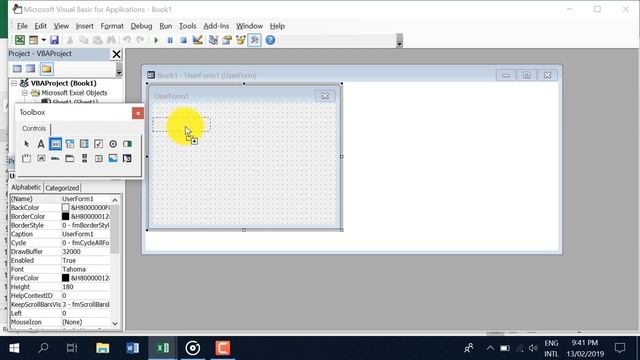The width and height of the screenshot is (640, 360).
Task: Select the TextBox tool in Toolbox
Action: pyautogui.click(x=56, y=144)
